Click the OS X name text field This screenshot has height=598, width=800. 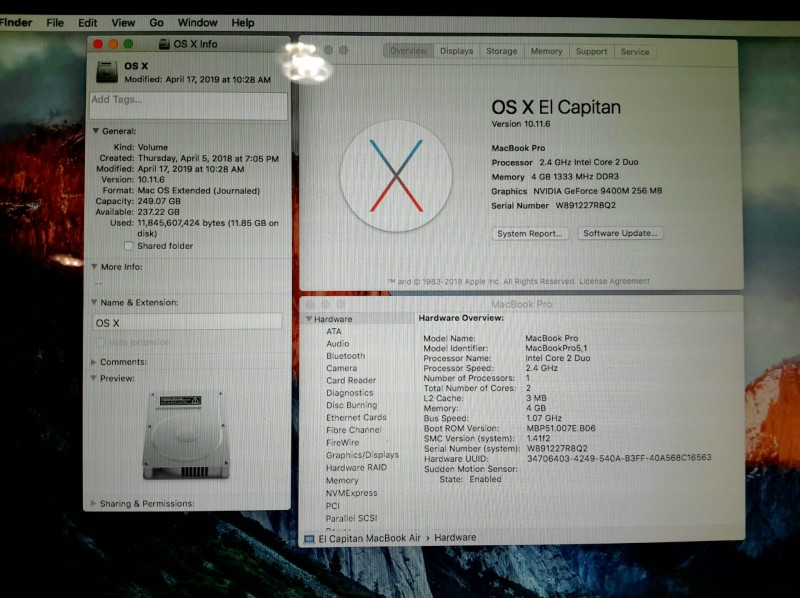point(187,322)
